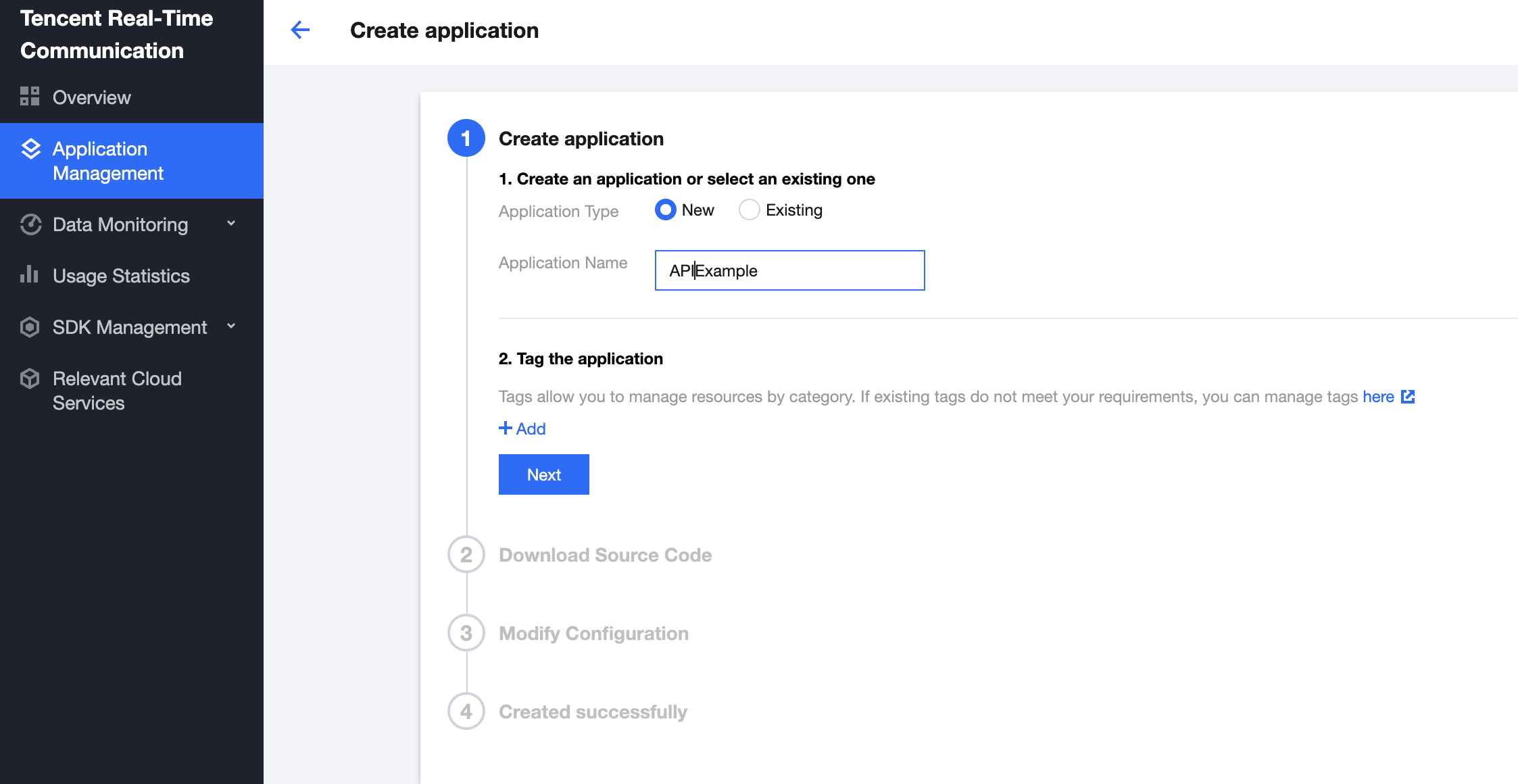Click the step 2 Download Source Code circle
Image resolution: width=1518 pixels, height=784 pixels.
click(x=466, y=555)
